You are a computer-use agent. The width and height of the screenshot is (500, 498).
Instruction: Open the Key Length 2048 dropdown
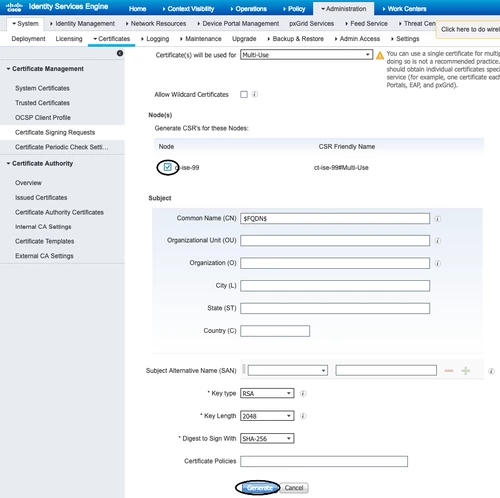[267, 416]
